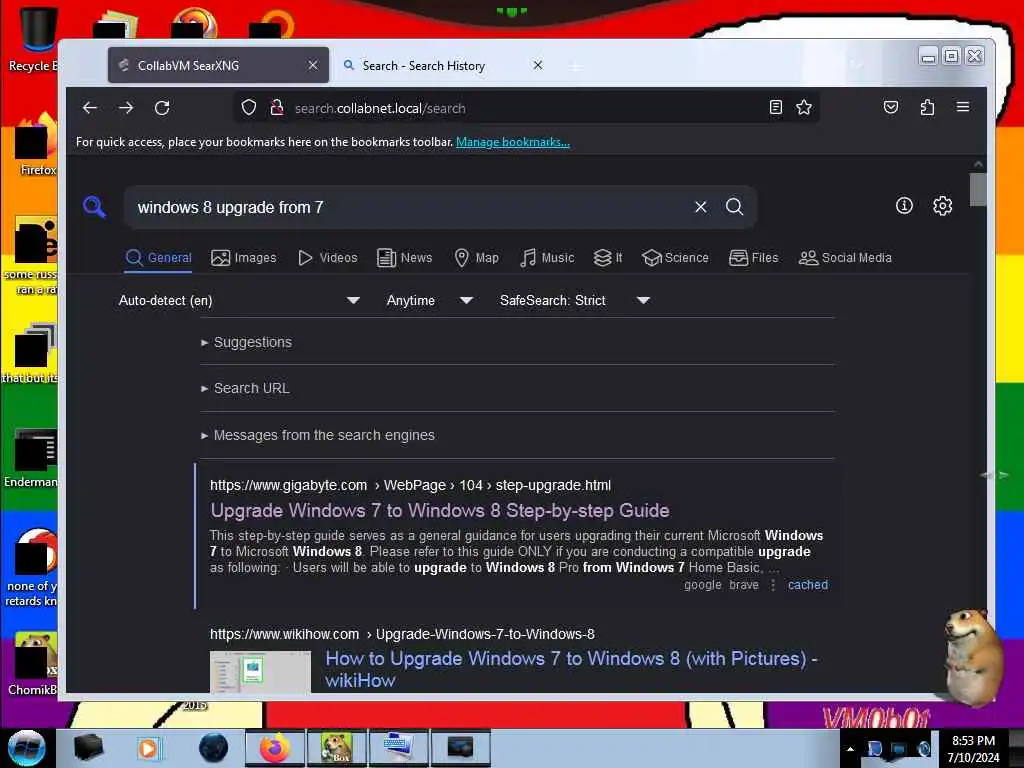Click the page vertical scrollbar thumb
1024x768 pixels.
[x=978, y=189]
